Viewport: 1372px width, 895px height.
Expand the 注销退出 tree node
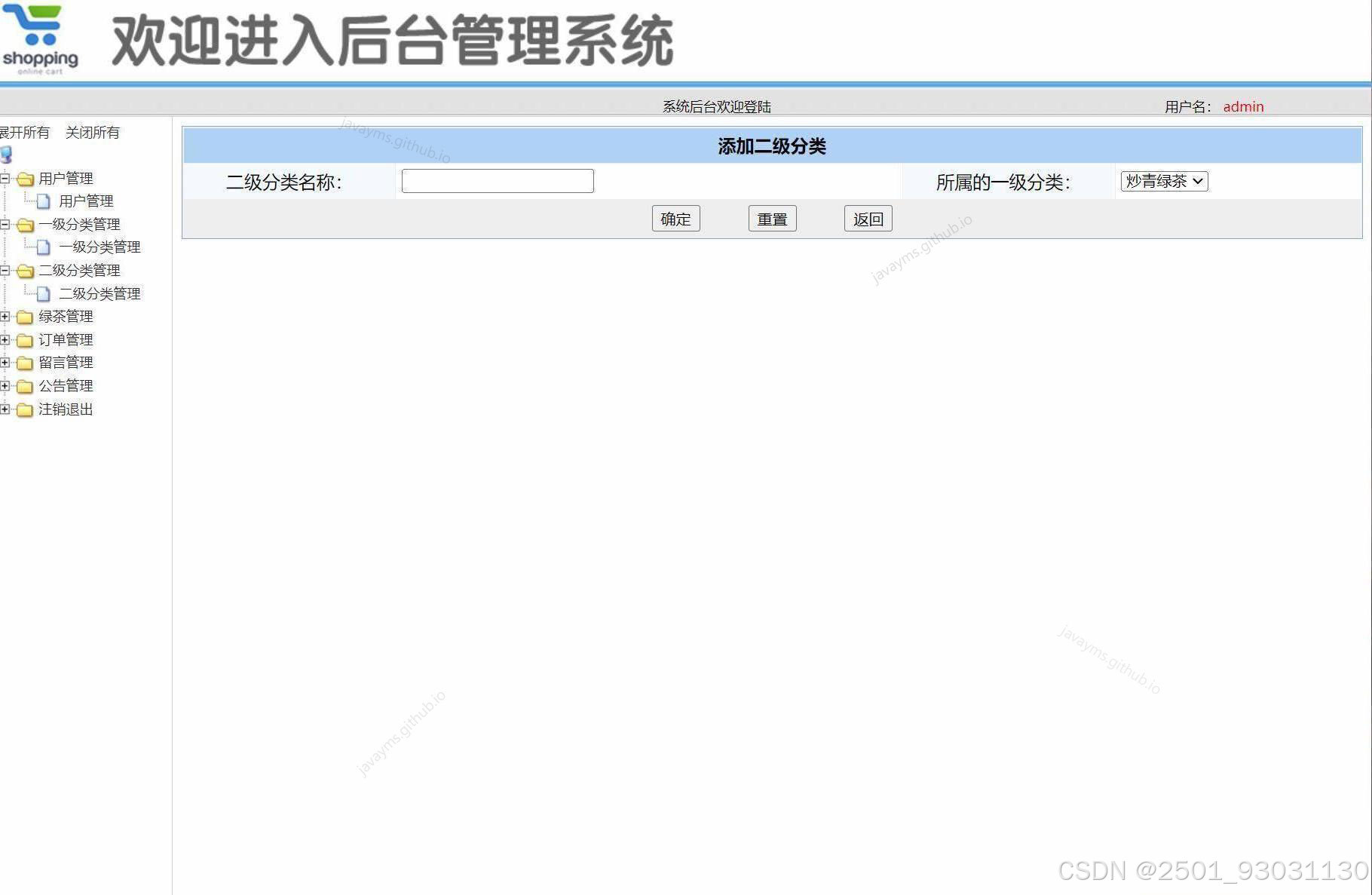click(x=5, y=409)
